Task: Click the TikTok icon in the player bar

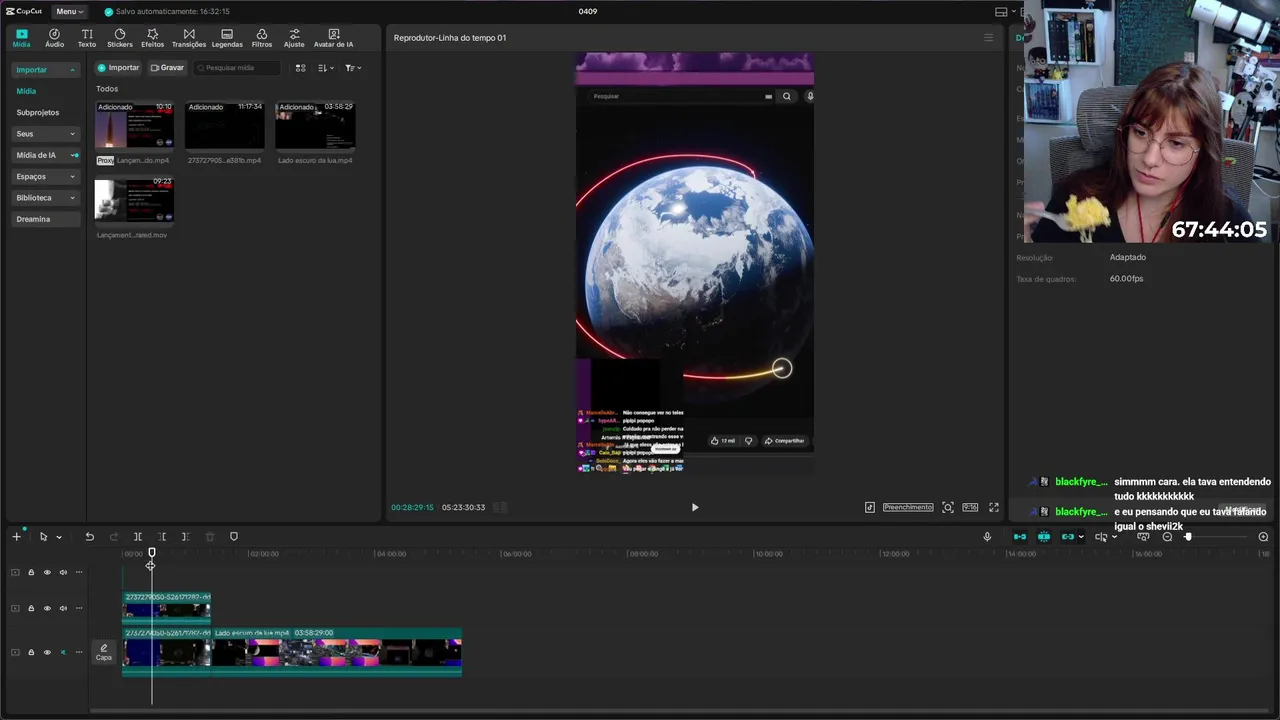Action: click(870, 507)
